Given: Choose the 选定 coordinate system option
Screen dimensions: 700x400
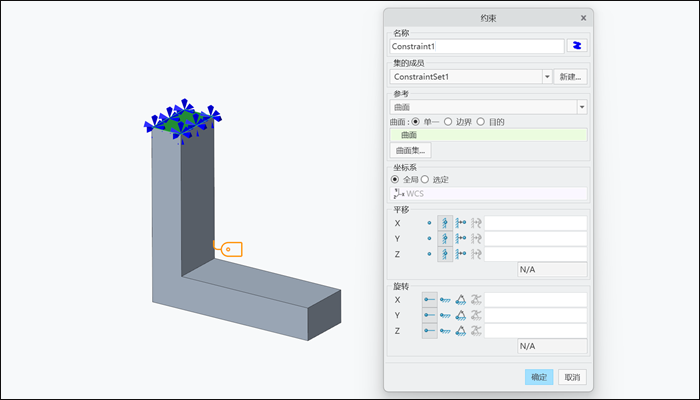Looking at the screenshot, I should (425, 179).
